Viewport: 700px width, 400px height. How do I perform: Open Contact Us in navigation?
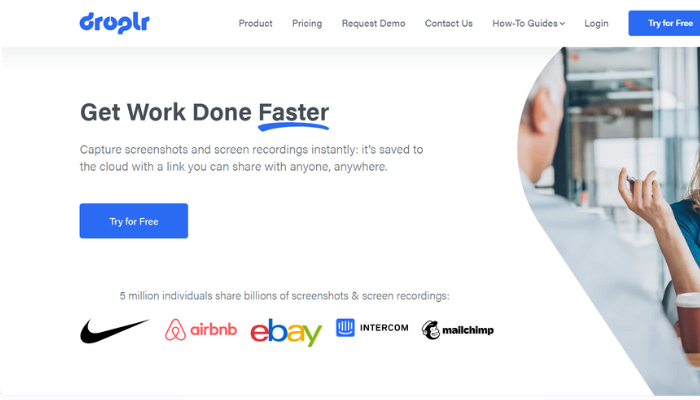pyautogui.click(x=449, y=23)
